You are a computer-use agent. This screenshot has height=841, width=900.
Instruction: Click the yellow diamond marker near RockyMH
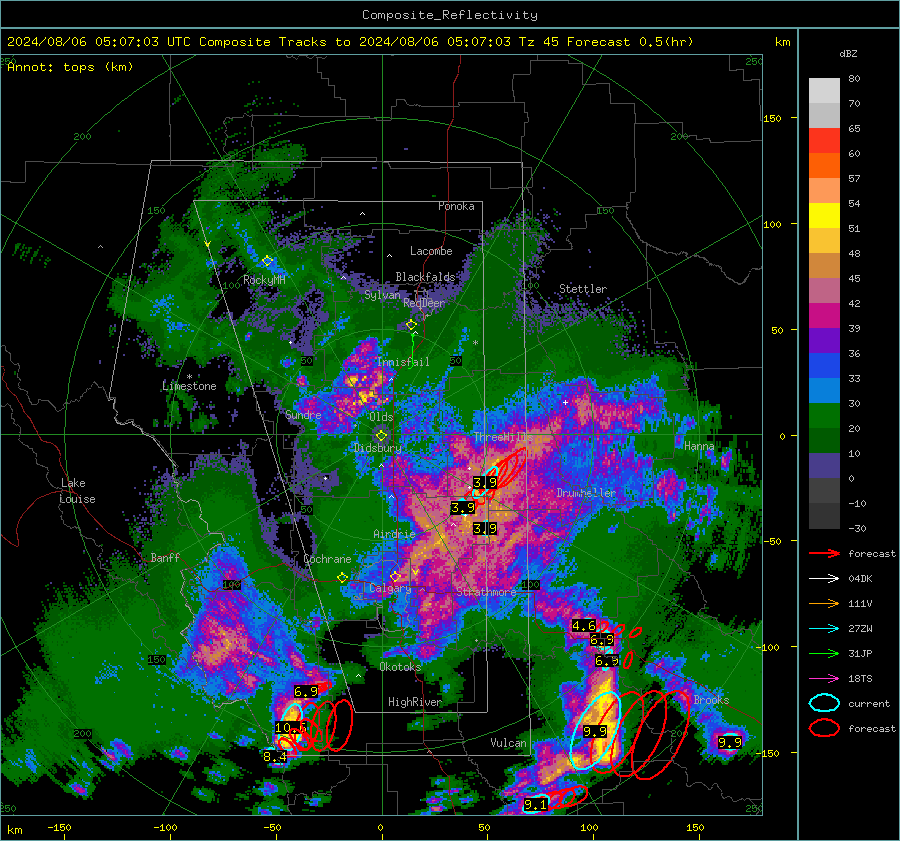click(x=267, y=261)
